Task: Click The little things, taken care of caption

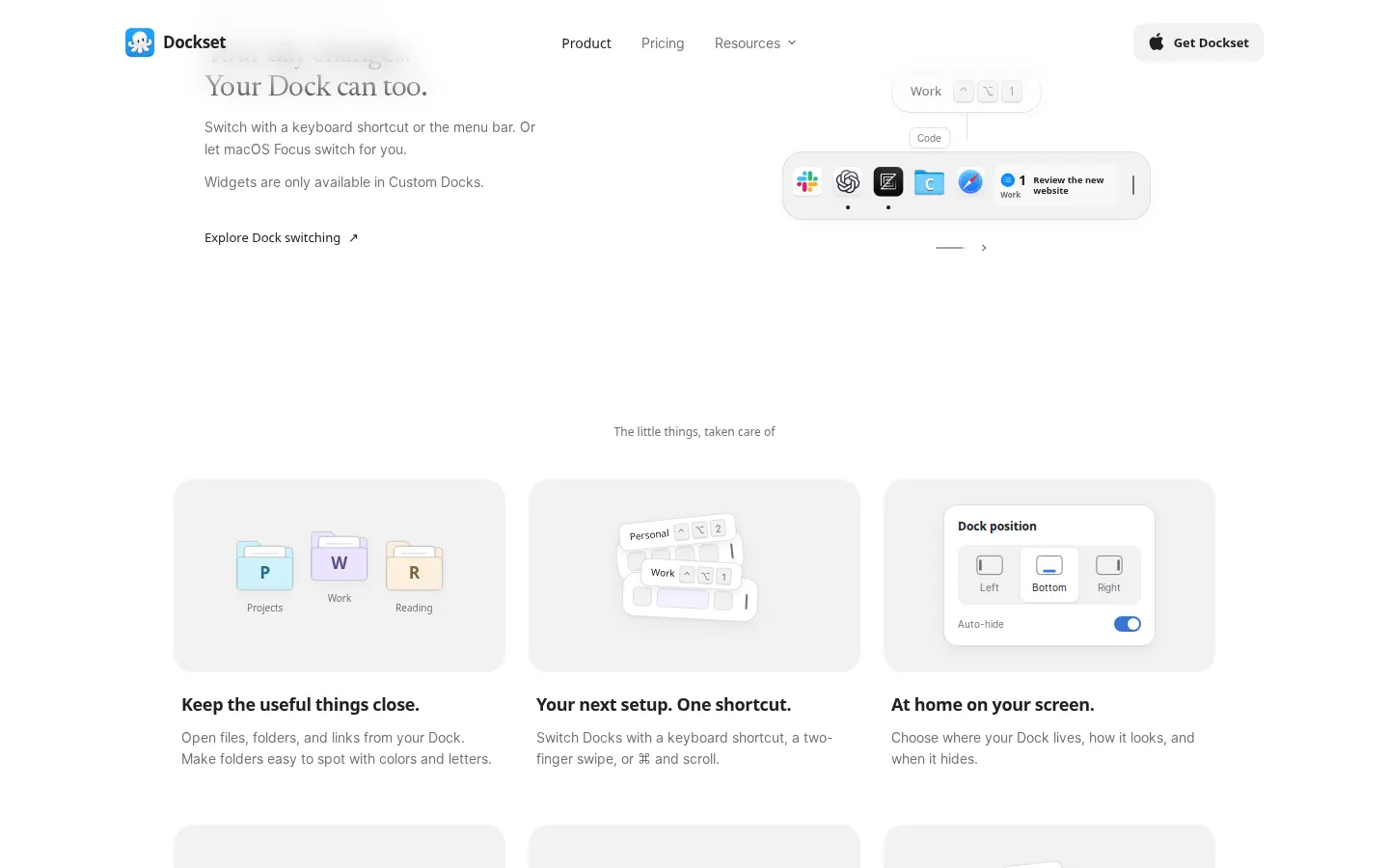Action: point(694,432)
